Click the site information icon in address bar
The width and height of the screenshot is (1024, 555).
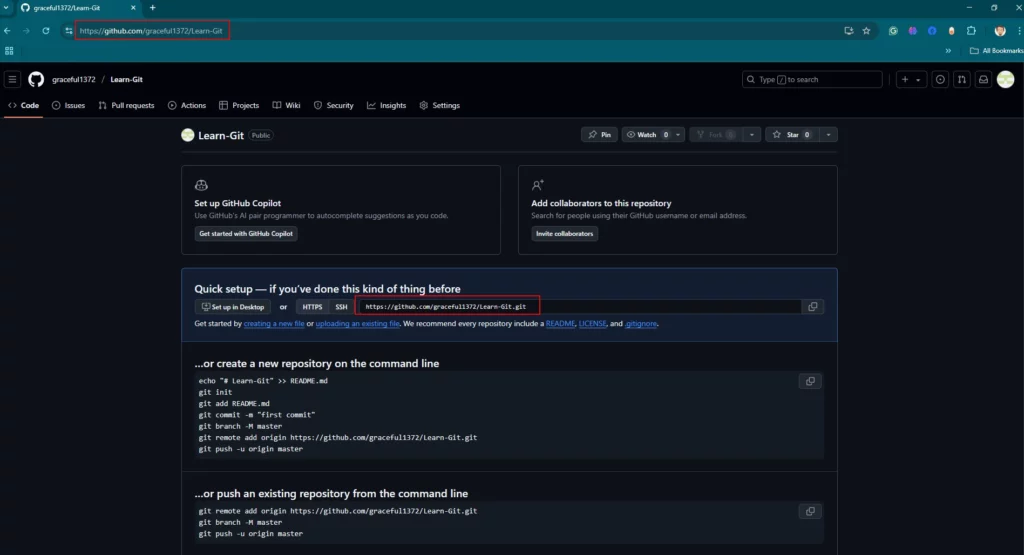pyautogui.click(x=69, y=31)
